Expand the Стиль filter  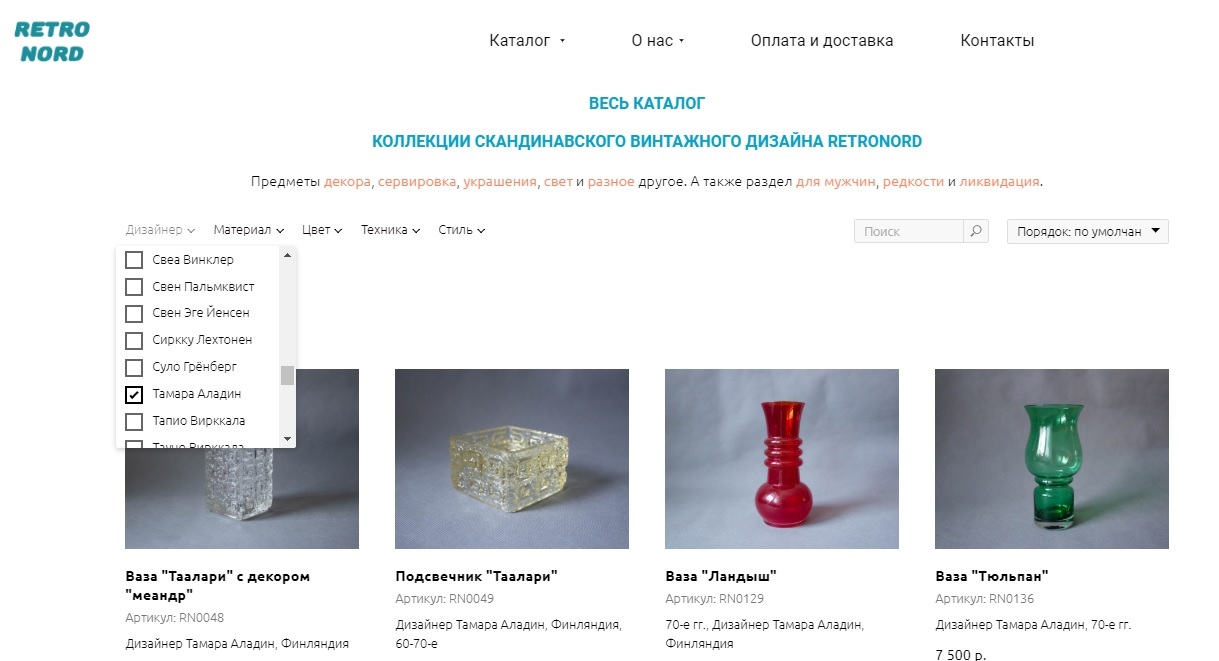point(462,230)
